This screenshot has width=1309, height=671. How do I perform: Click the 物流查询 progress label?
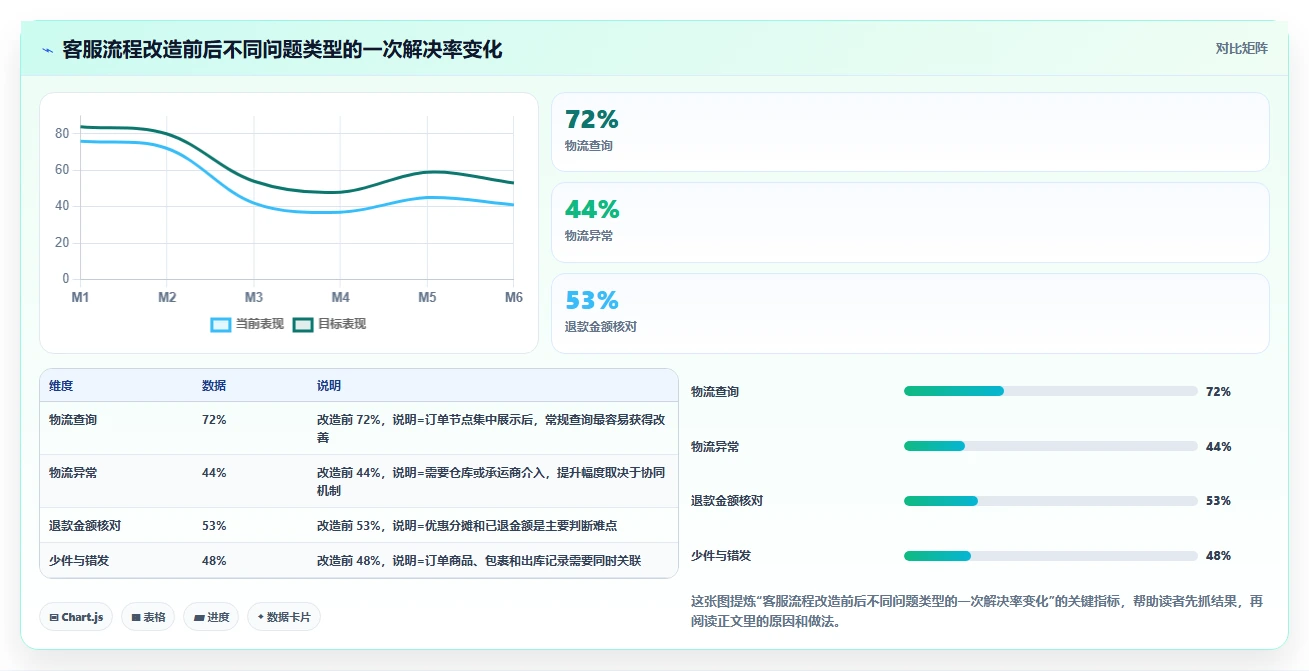click(715, 391)
